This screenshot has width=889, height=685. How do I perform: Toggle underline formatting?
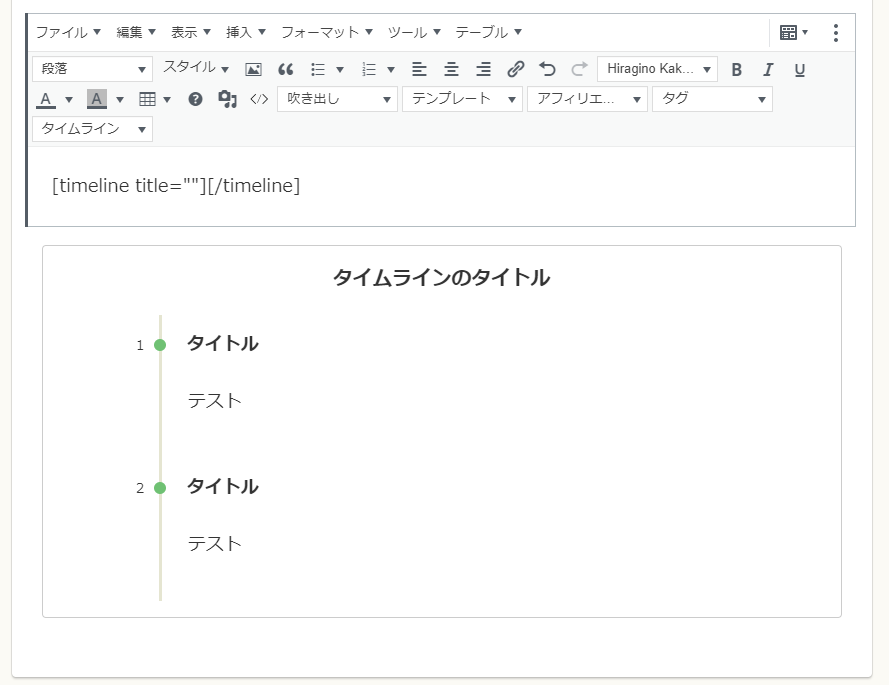pyautogui.click(x=799, y=70)
